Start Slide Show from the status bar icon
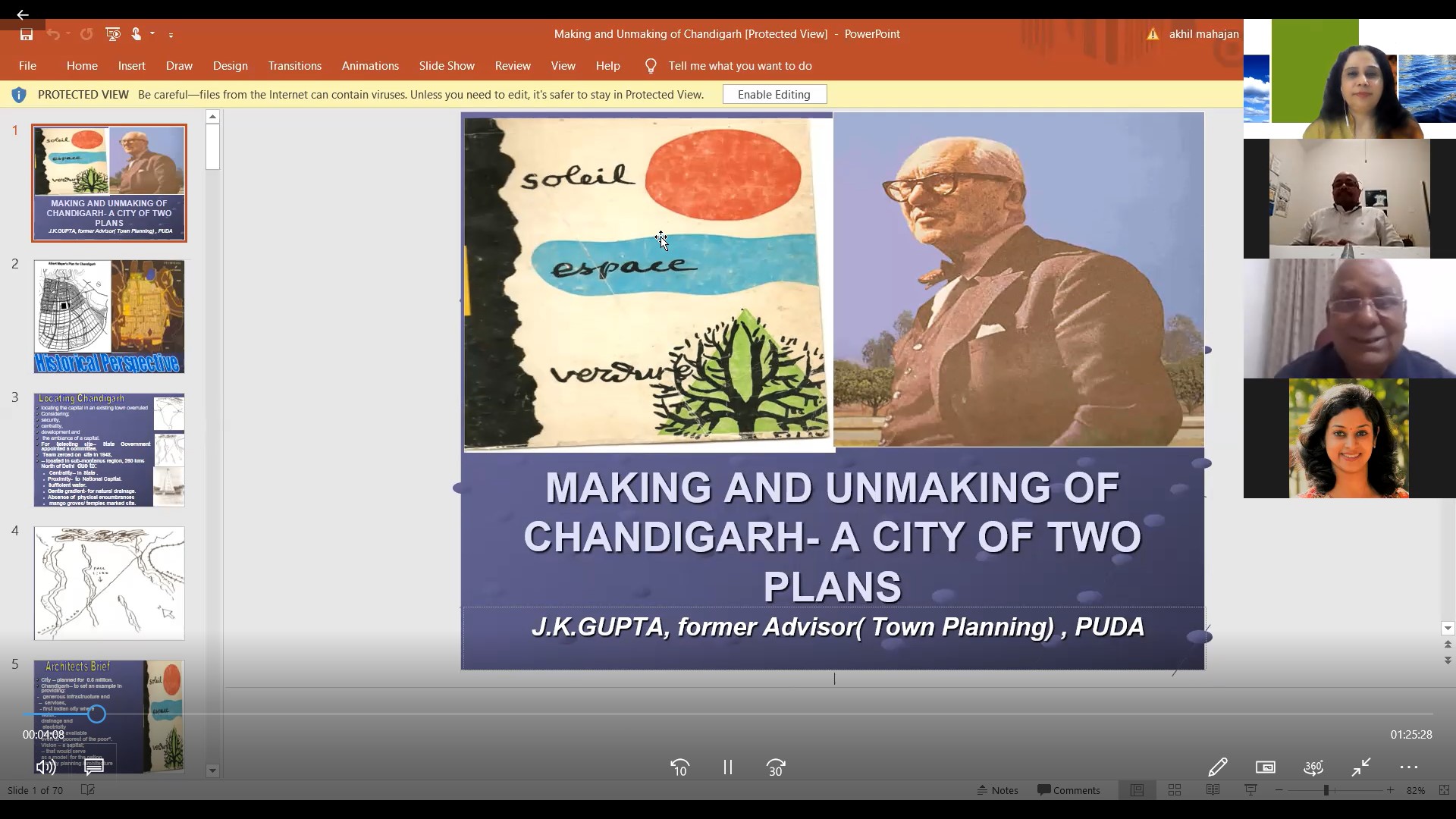1456x819 pixels. click(x=1251, y=790)
